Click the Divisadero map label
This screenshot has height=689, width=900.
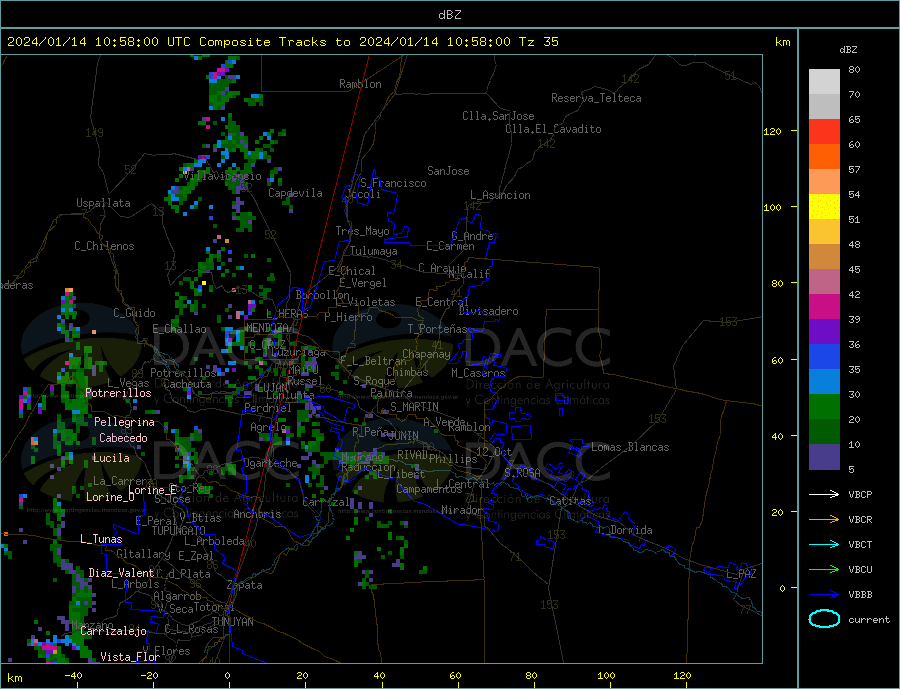(x=488, y=311)
